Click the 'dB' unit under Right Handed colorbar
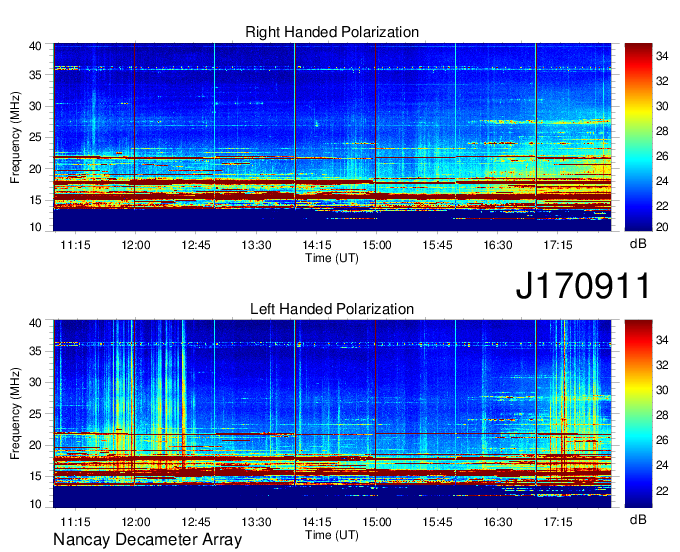The height and width of the screenshot is (552, 680). 638,244
